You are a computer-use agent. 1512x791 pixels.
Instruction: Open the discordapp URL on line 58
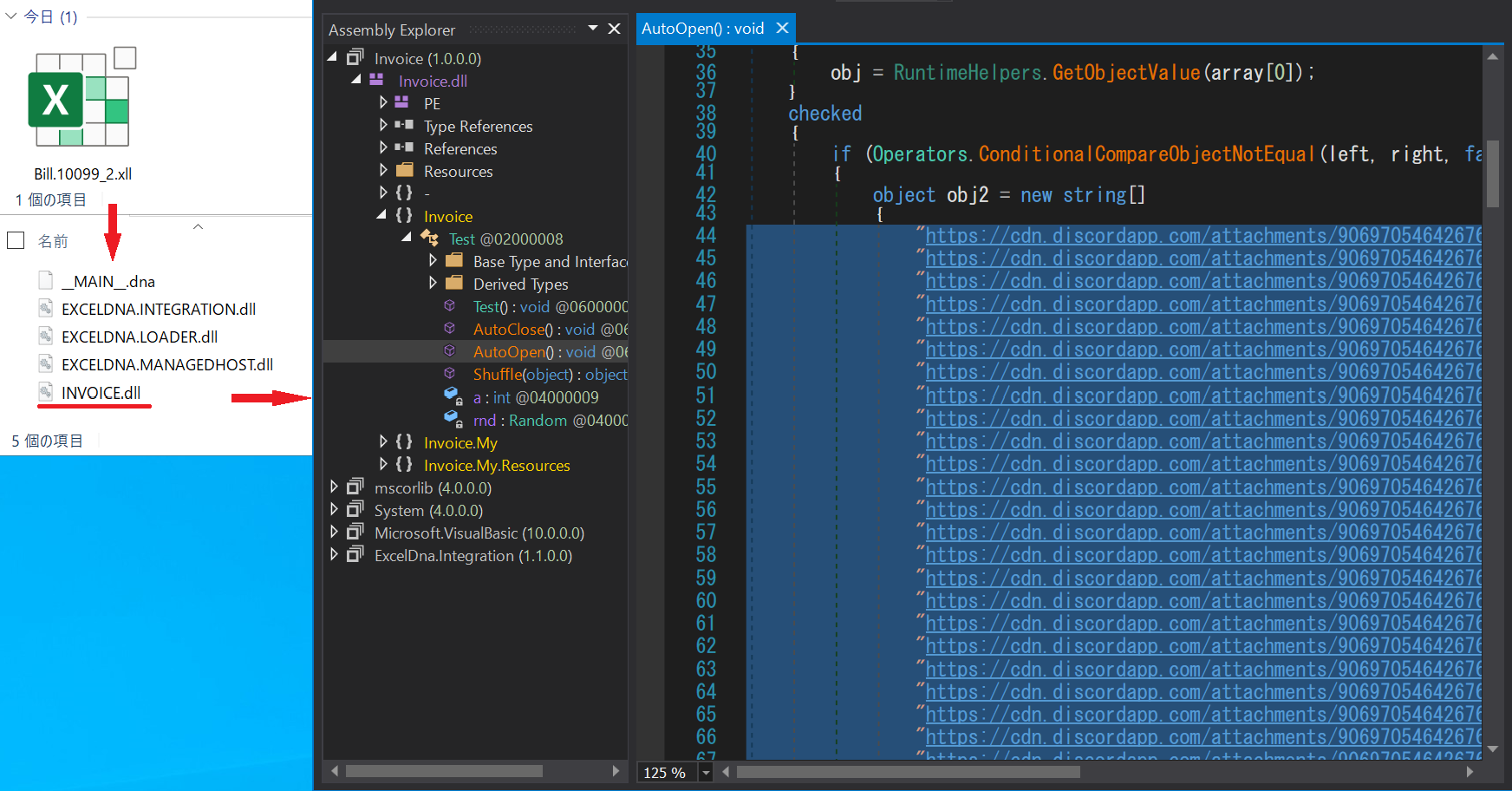point(1203,555)
